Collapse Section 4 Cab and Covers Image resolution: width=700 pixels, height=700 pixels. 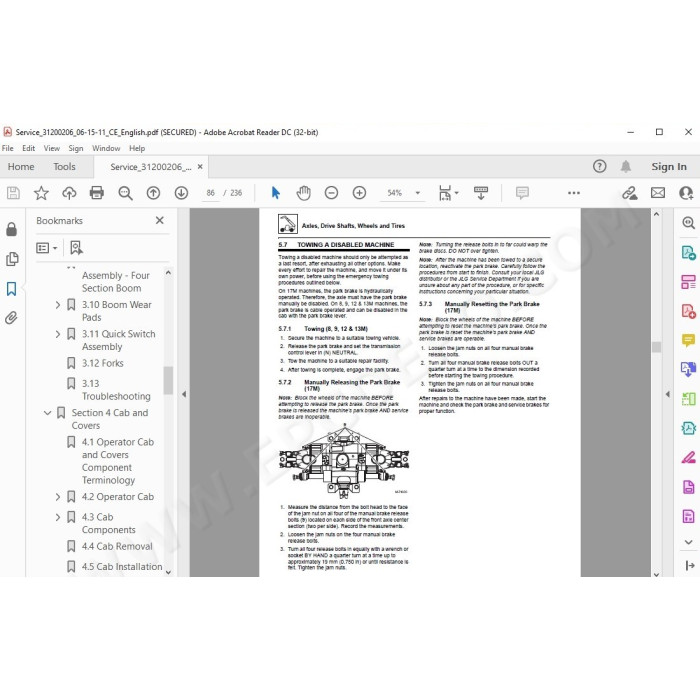47,413
